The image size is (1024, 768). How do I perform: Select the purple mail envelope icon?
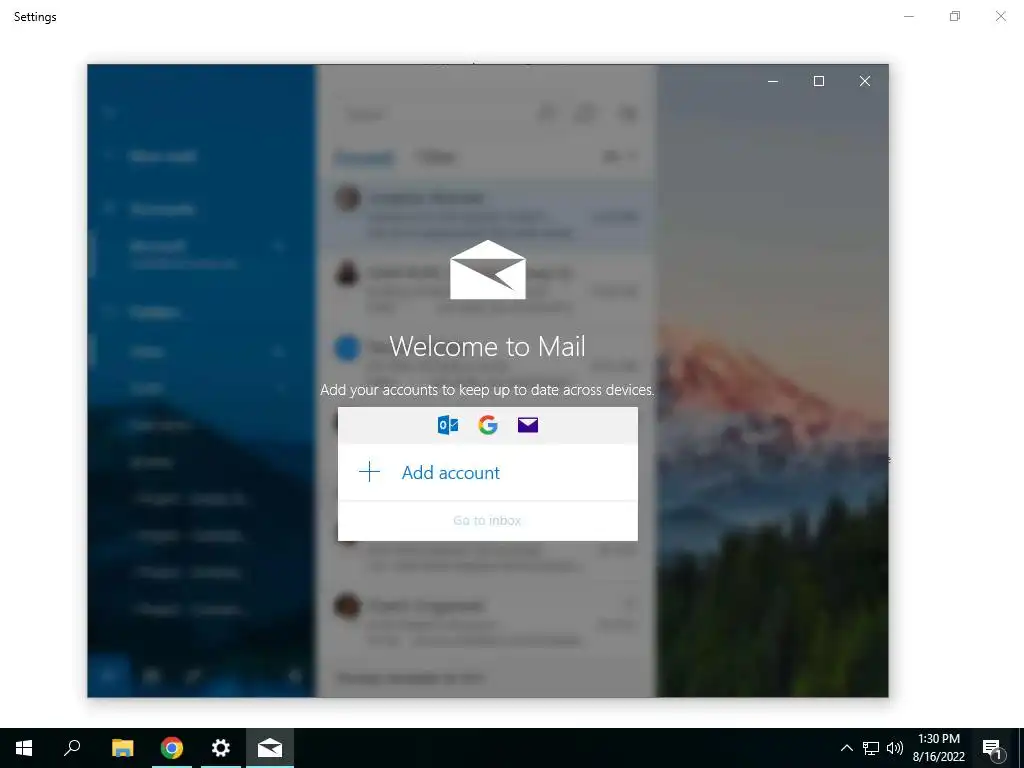point(528,425)
